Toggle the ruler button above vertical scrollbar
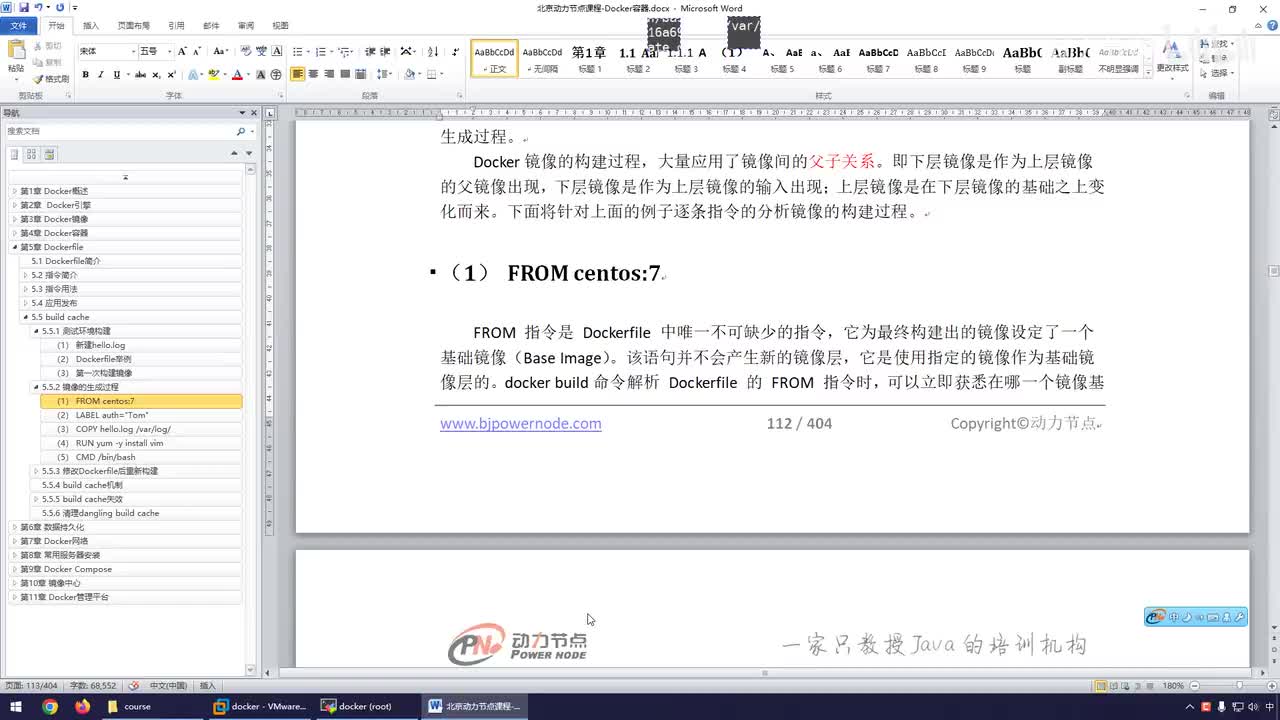Viewport: 1280px width, 720px height. pyautogui.click(x=1273, y=113)
